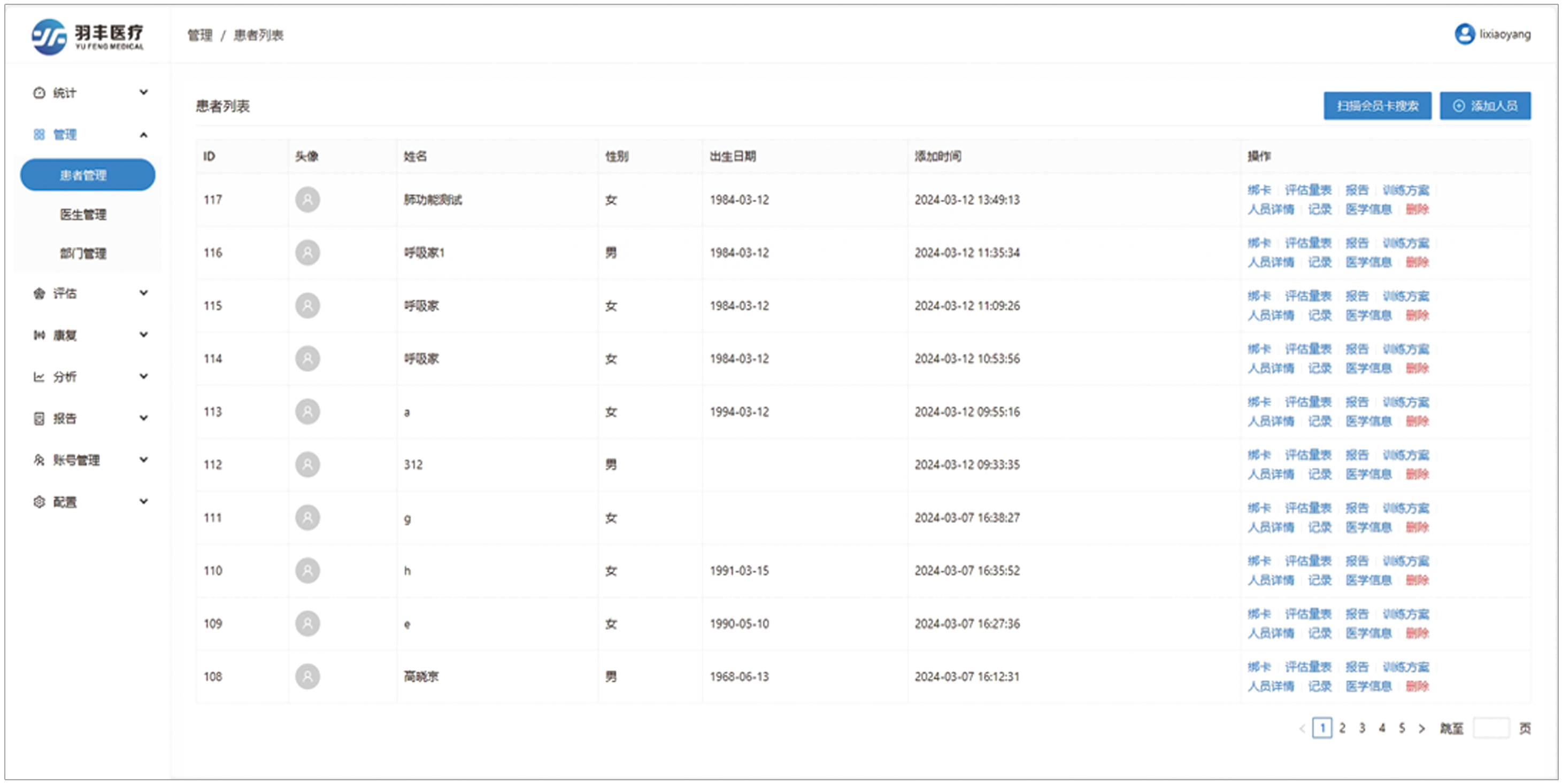Click the 添加人员 button
1562x784 pixels.
pyautogui.click(x=1485, y=106)
